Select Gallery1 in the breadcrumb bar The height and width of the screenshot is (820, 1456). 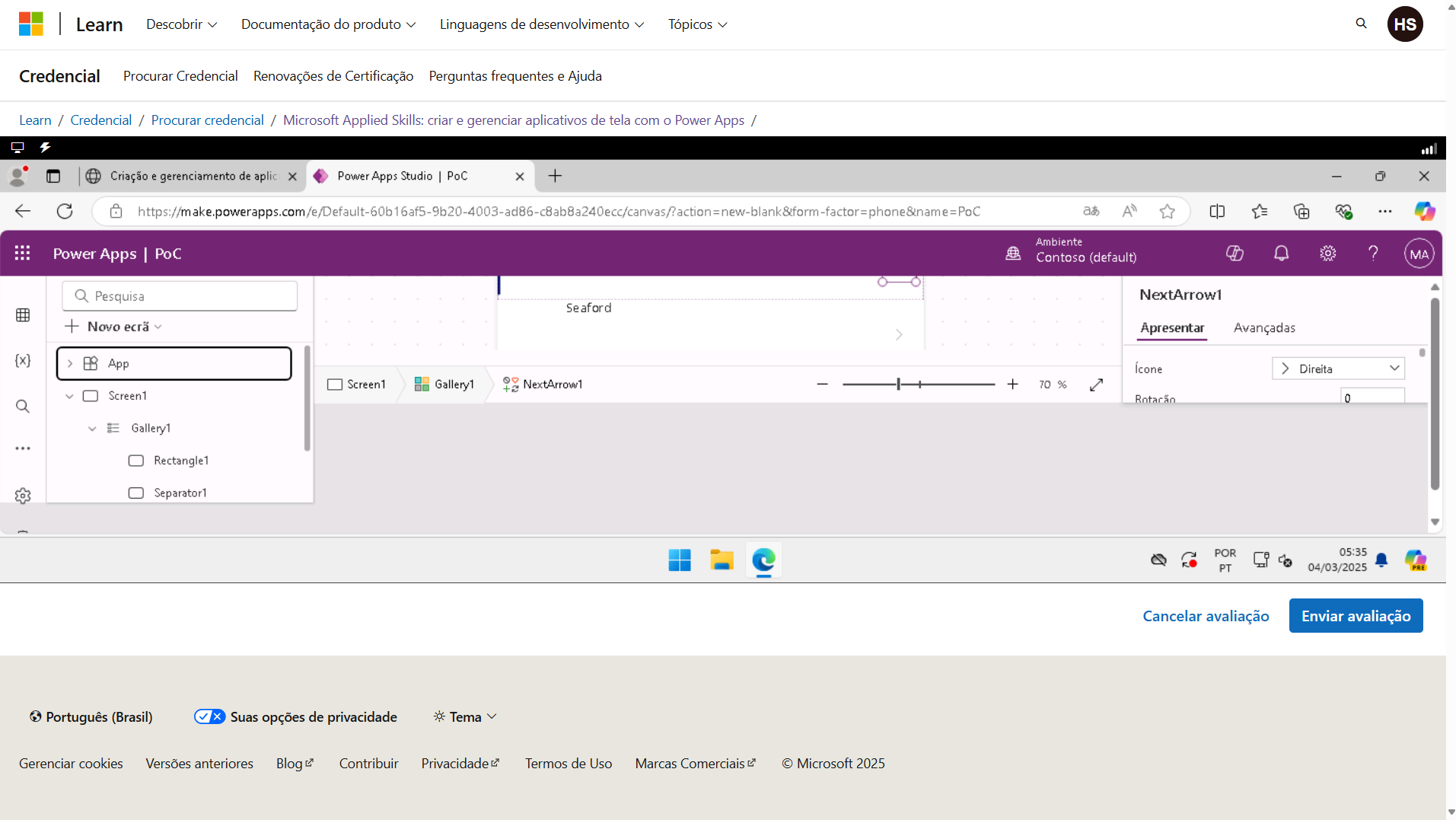[x=444, y=384]
